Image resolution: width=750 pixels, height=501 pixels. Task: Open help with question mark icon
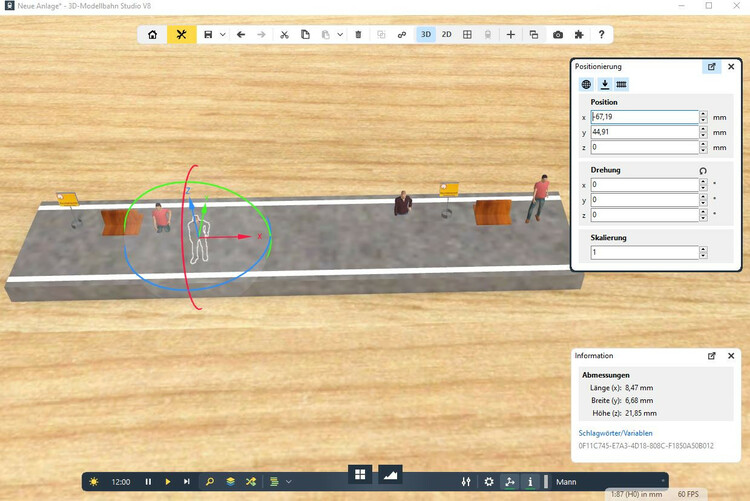click(x=601, y=34)
